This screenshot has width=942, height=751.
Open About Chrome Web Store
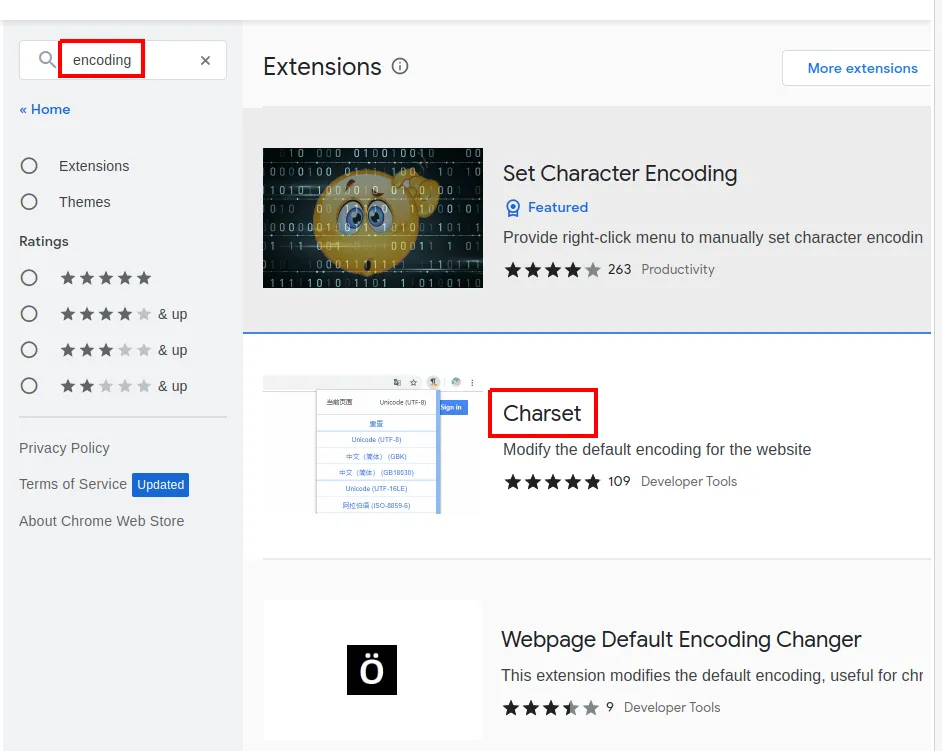coord(102,521)
